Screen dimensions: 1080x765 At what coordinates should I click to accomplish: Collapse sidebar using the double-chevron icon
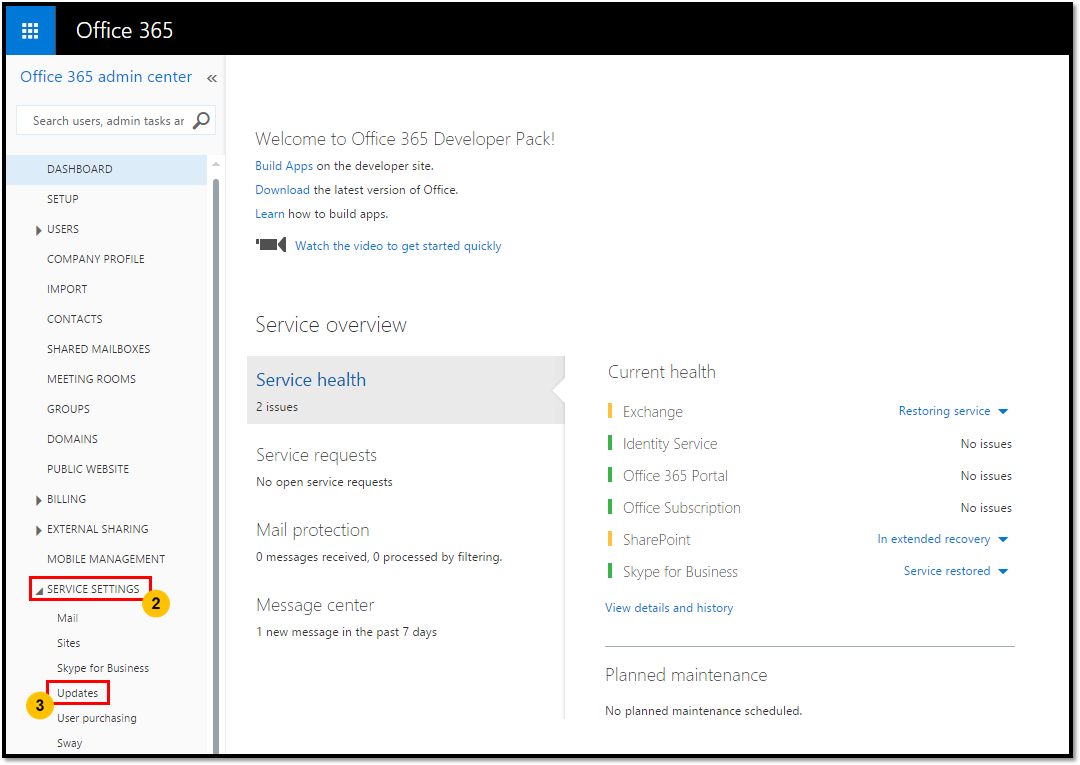pyautogui.click(x=211, y=77)
